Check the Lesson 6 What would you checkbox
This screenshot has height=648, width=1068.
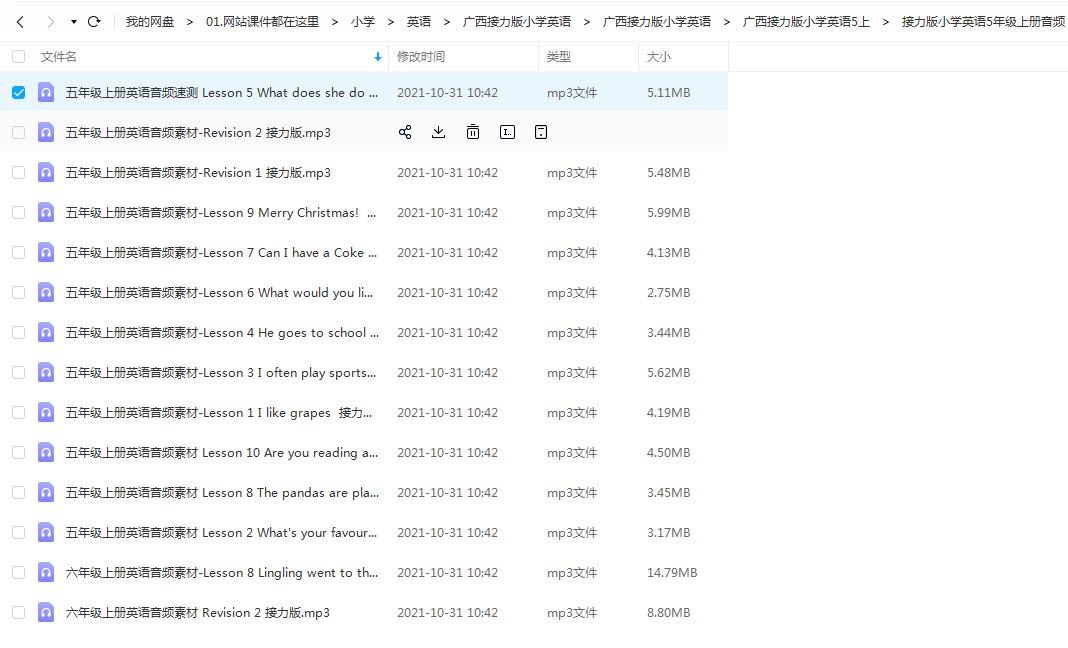click(x=18, y=292)
